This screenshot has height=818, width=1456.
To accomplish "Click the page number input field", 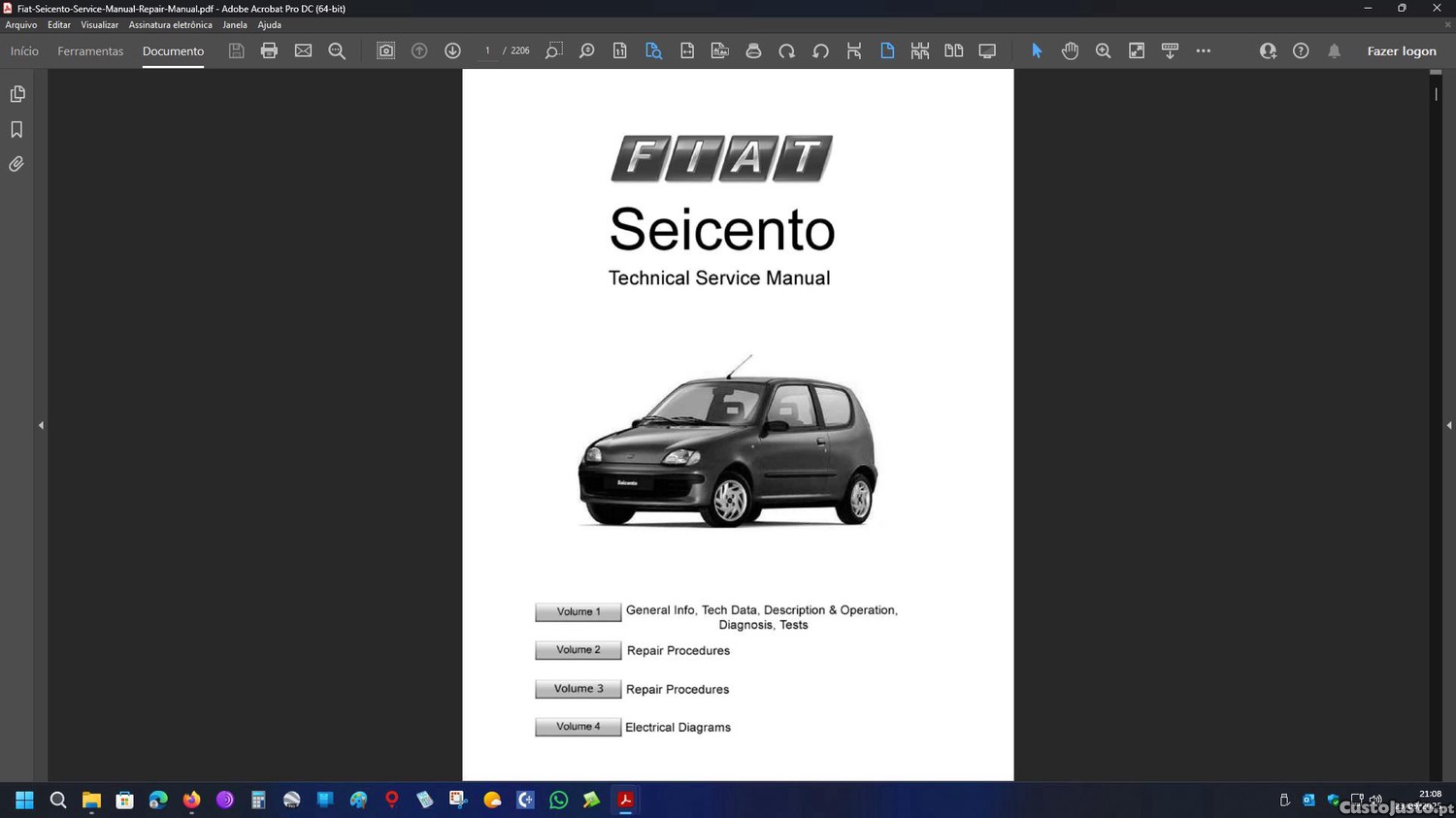I will point(487,50).
